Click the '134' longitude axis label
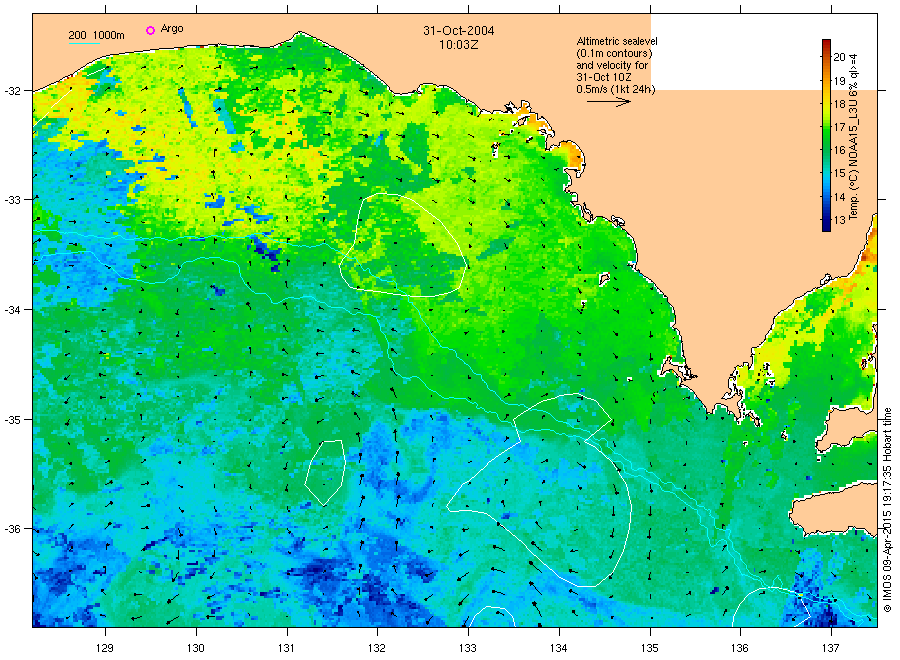The image size is (900, 660). (558, 648)
